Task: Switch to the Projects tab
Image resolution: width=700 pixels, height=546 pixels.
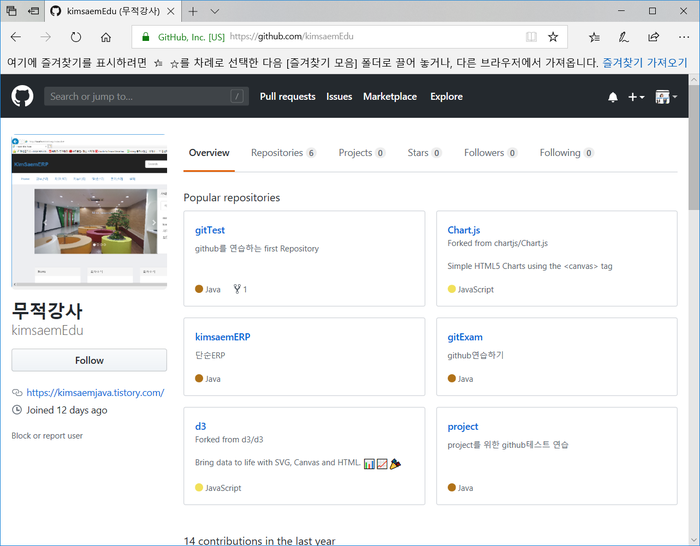Action: click(x=361, y=153)
